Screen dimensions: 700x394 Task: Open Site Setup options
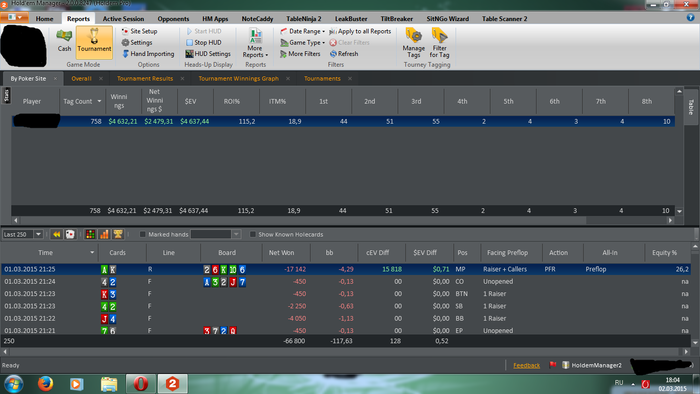(x=139, y=31)
